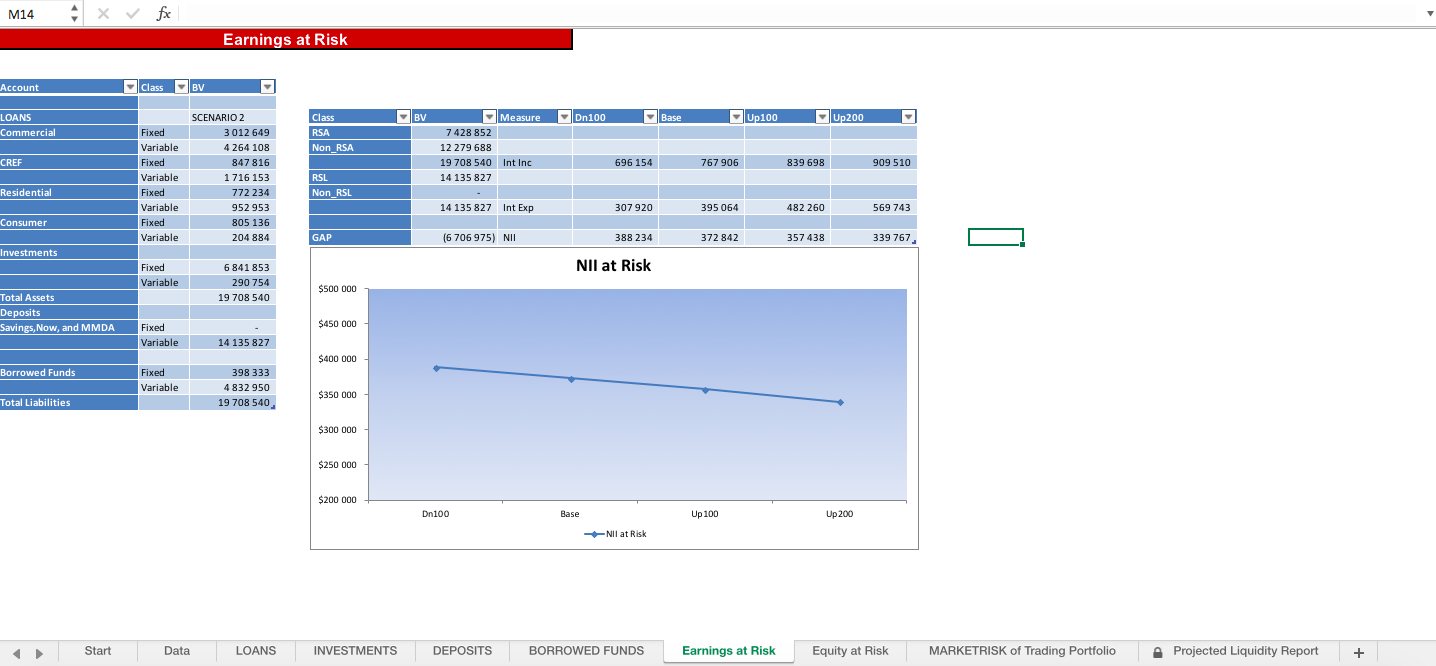Click the Enter checkmark icon in formula bar
The image size is (1436, 666).
pyautogui.click(x=133, y=14)
